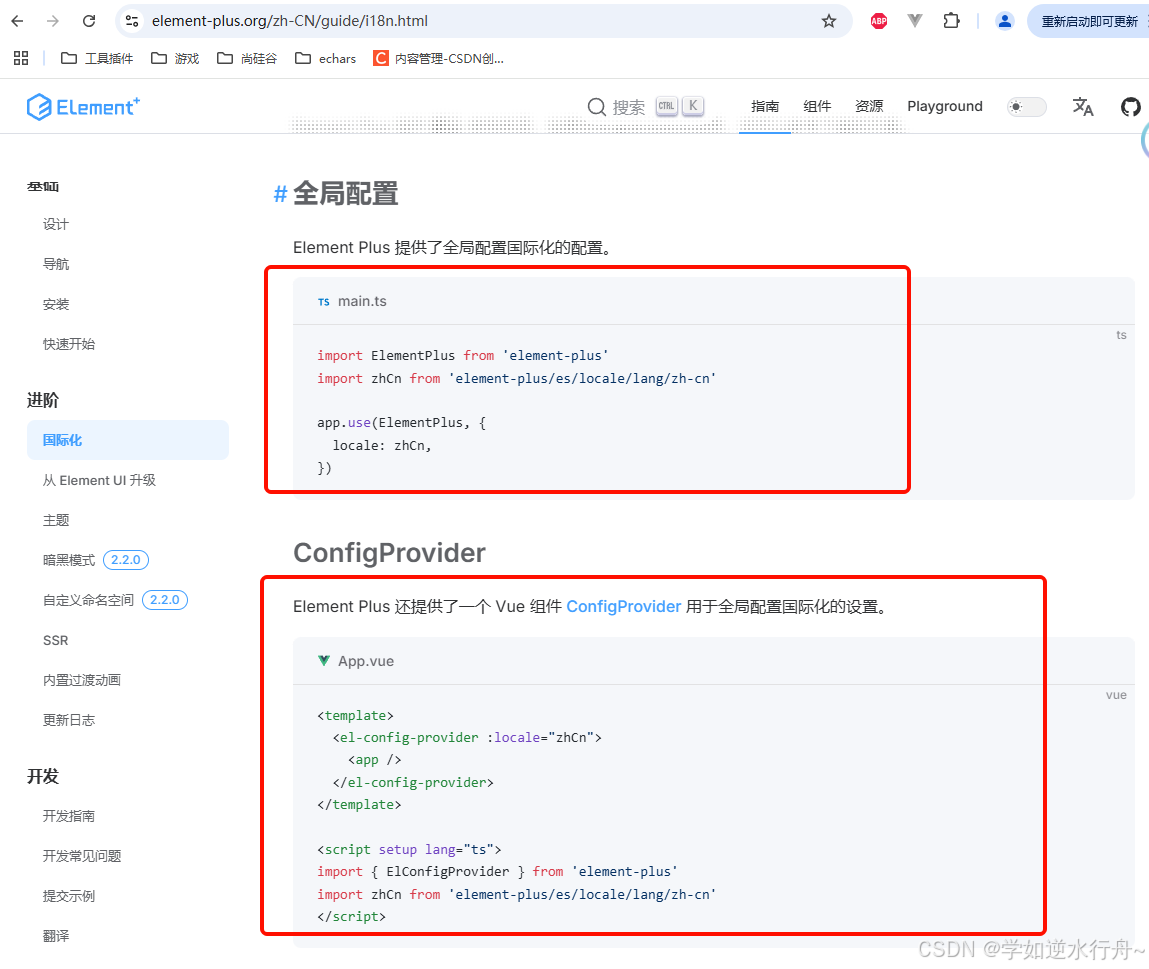Click the 开发 sidebar group heading
This screenshot has width=1149, height=969.
43,776
